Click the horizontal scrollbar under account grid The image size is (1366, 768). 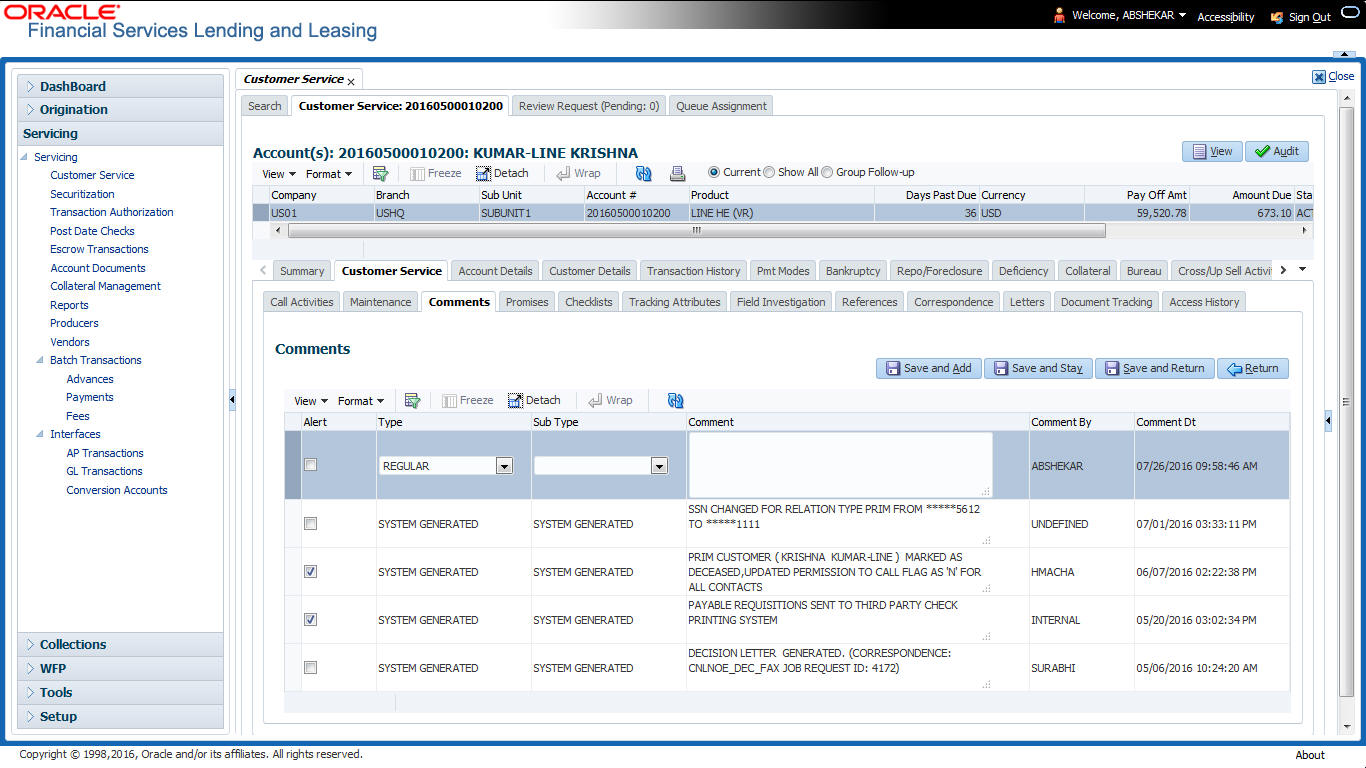[x=697, y=230]
